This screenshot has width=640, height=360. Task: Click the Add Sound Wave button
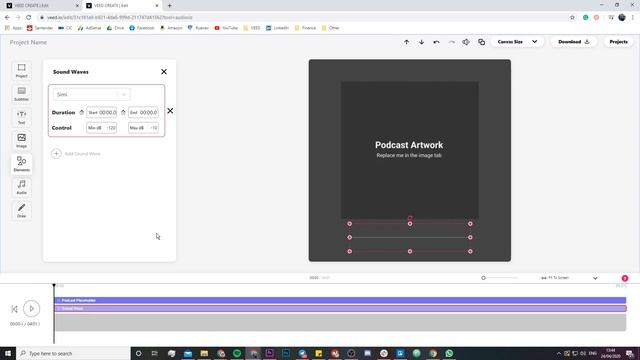tap(76, 154)
